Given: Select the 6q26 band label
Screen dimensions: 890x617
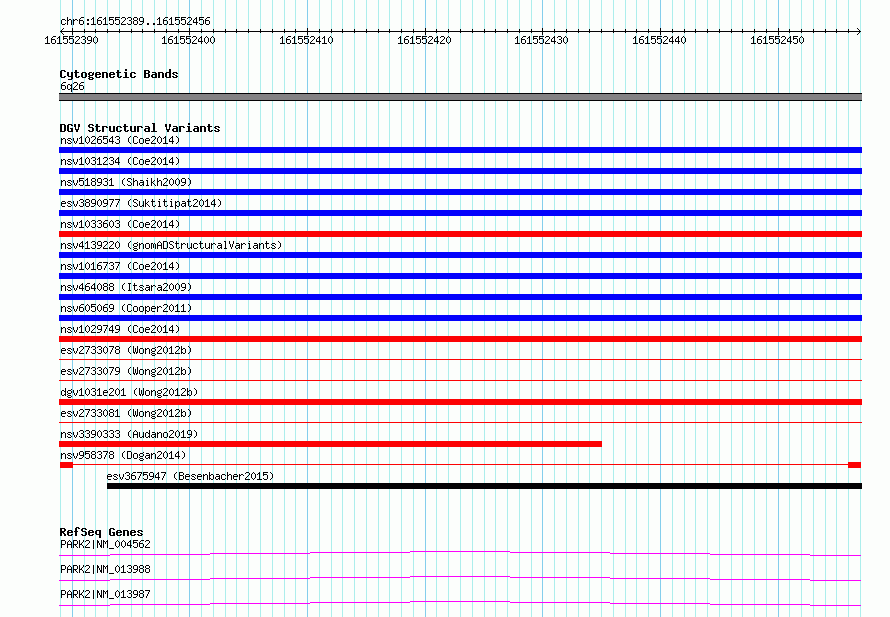Looking at the screenshot, I should [72, 86].
